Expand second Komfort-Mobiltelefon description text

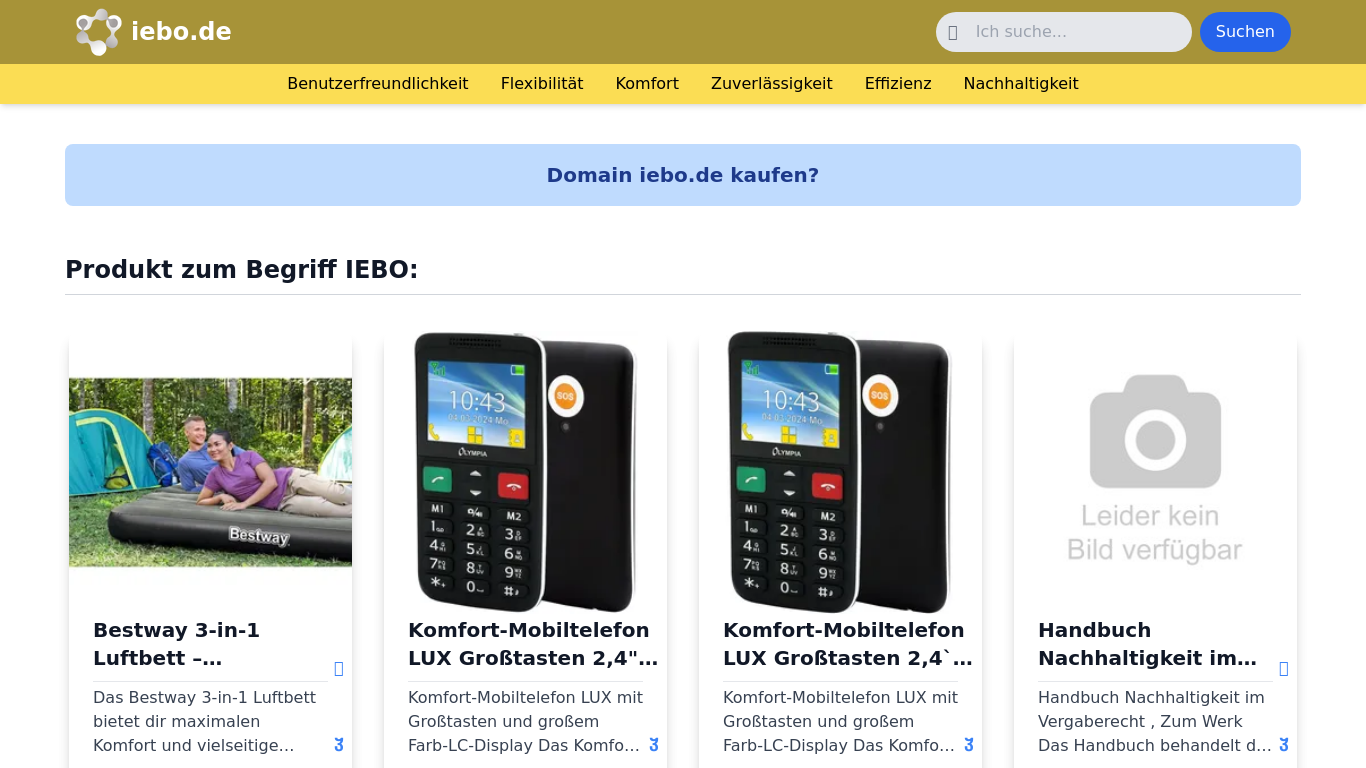click(969, 745)
